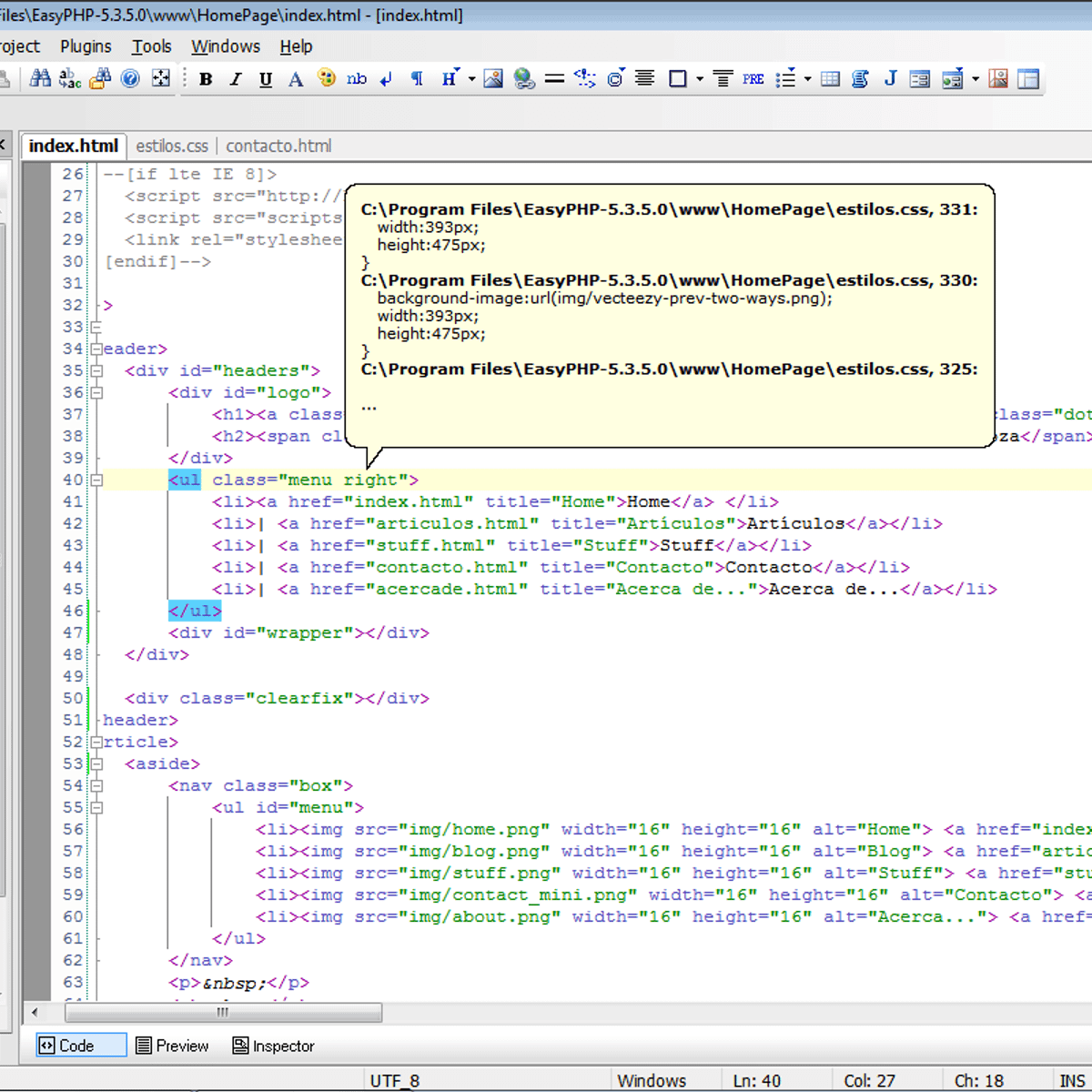Open the color palette picker icon
This screenshot has width=1092, height=1092.
click(x=326, y=79)
